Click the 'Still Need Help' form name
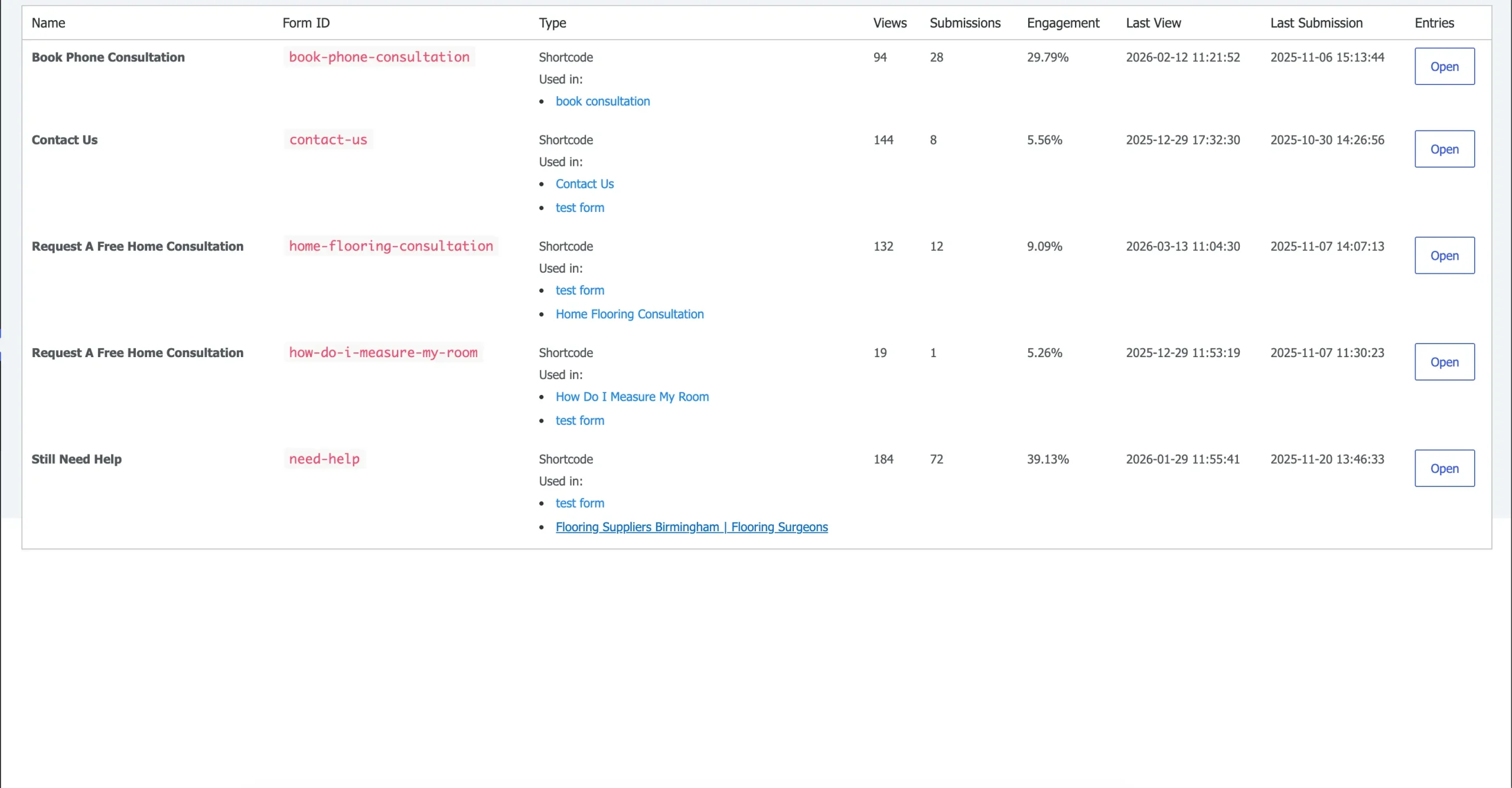Image resolution: width=1512 pixels, height=788 pixels. (x=77, y=459)
